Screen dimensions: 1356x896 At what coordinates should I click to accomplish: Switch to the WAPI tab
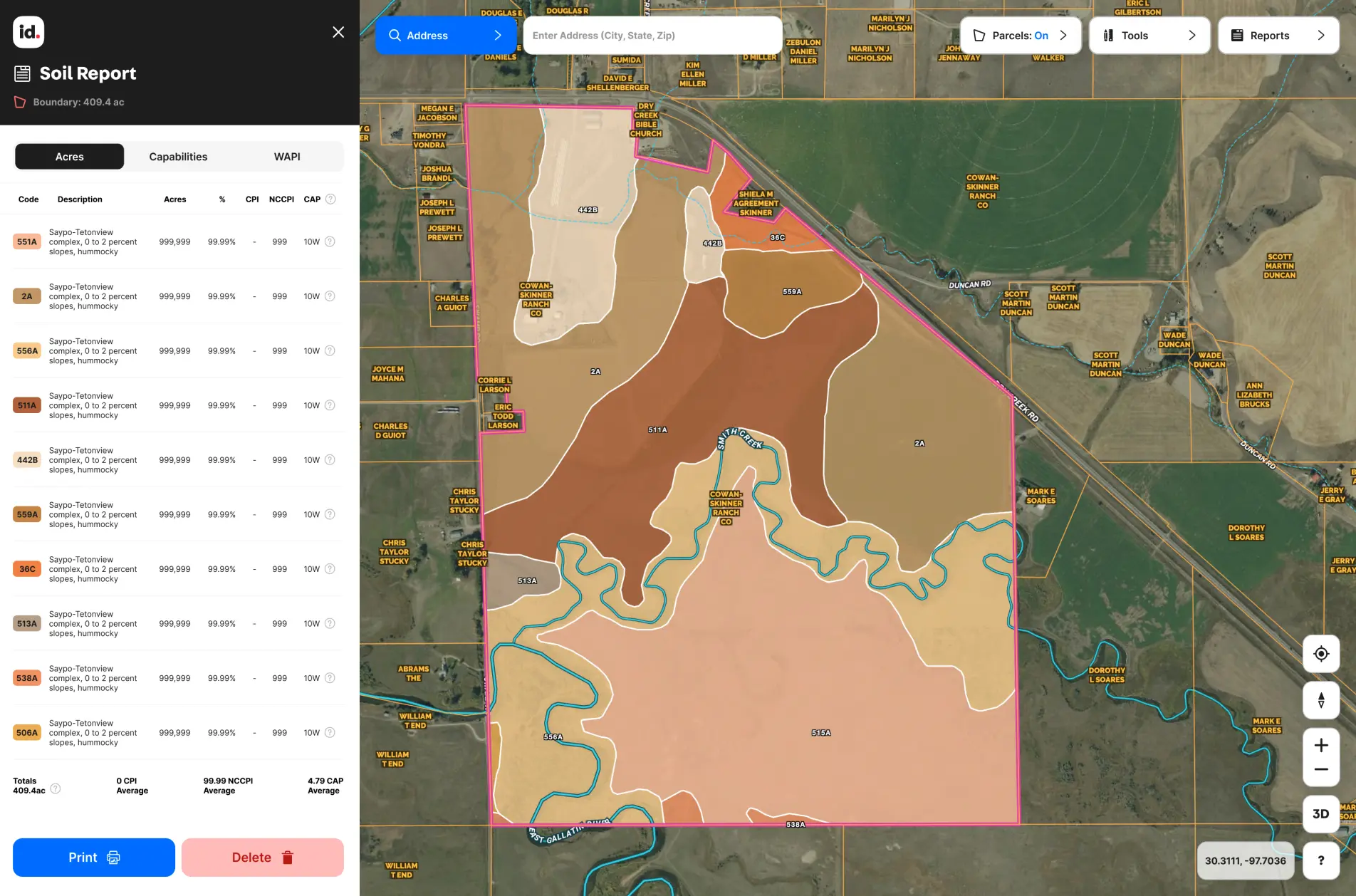click(287, 156)
